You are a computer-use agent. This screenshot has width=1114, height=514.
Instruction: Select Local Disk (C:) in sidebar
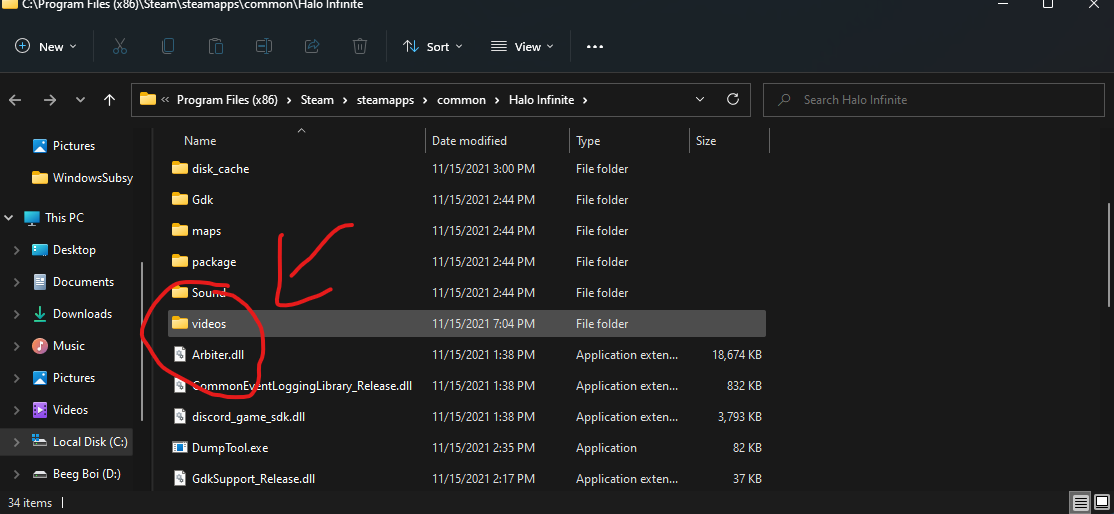click(90, 442)
